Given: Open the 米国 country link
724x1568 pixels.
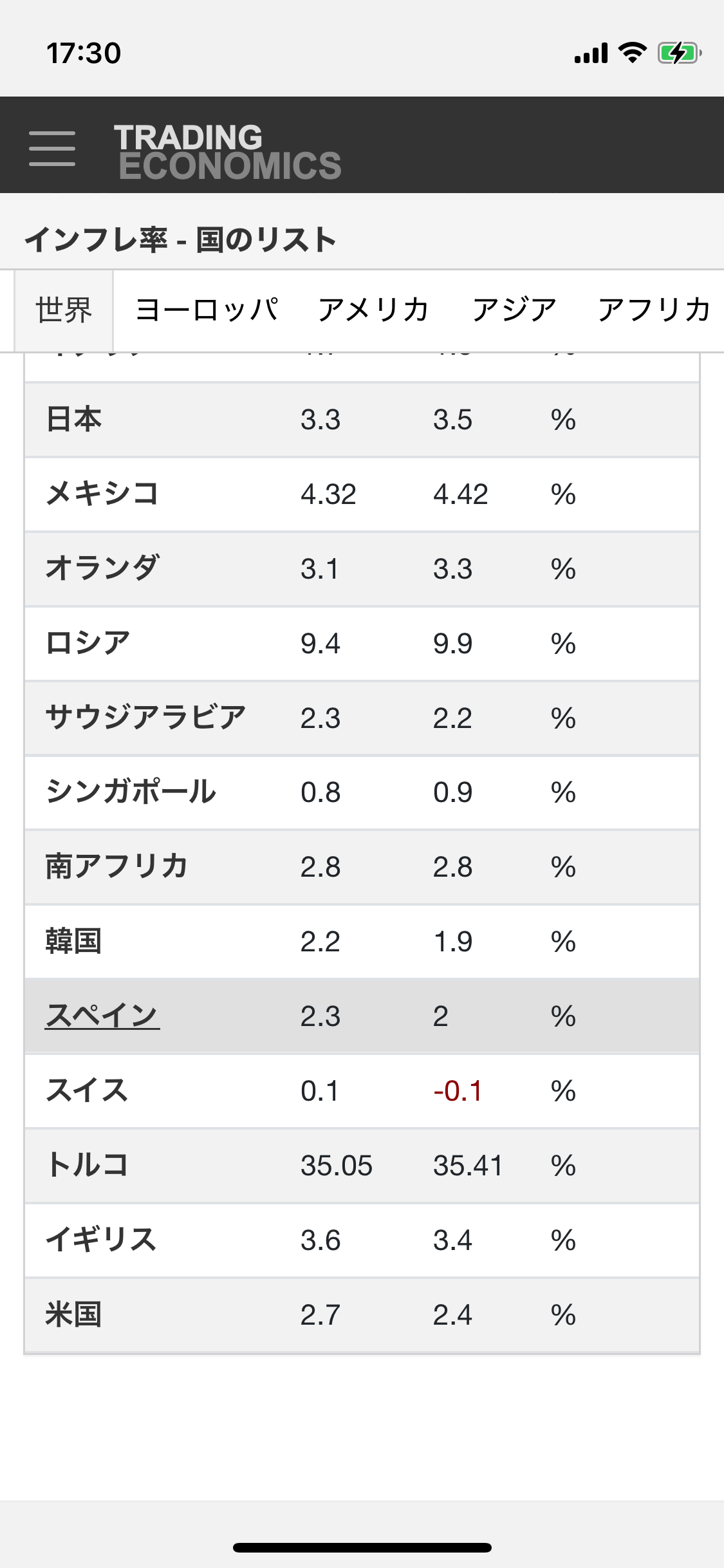Looking at the screenshot, I should coord(73,1314).
